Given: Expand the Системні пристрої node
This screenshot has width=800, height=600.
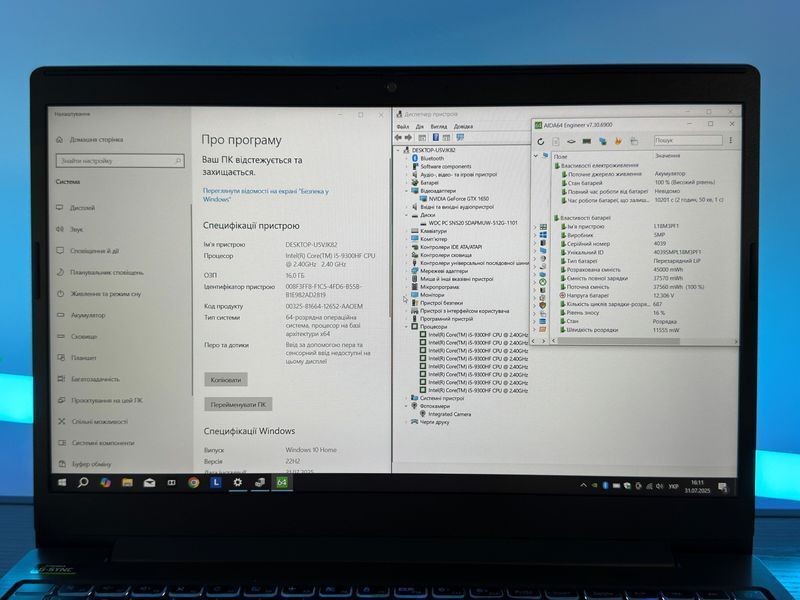Looking at the screenshot, I should [x=407, y=398].
